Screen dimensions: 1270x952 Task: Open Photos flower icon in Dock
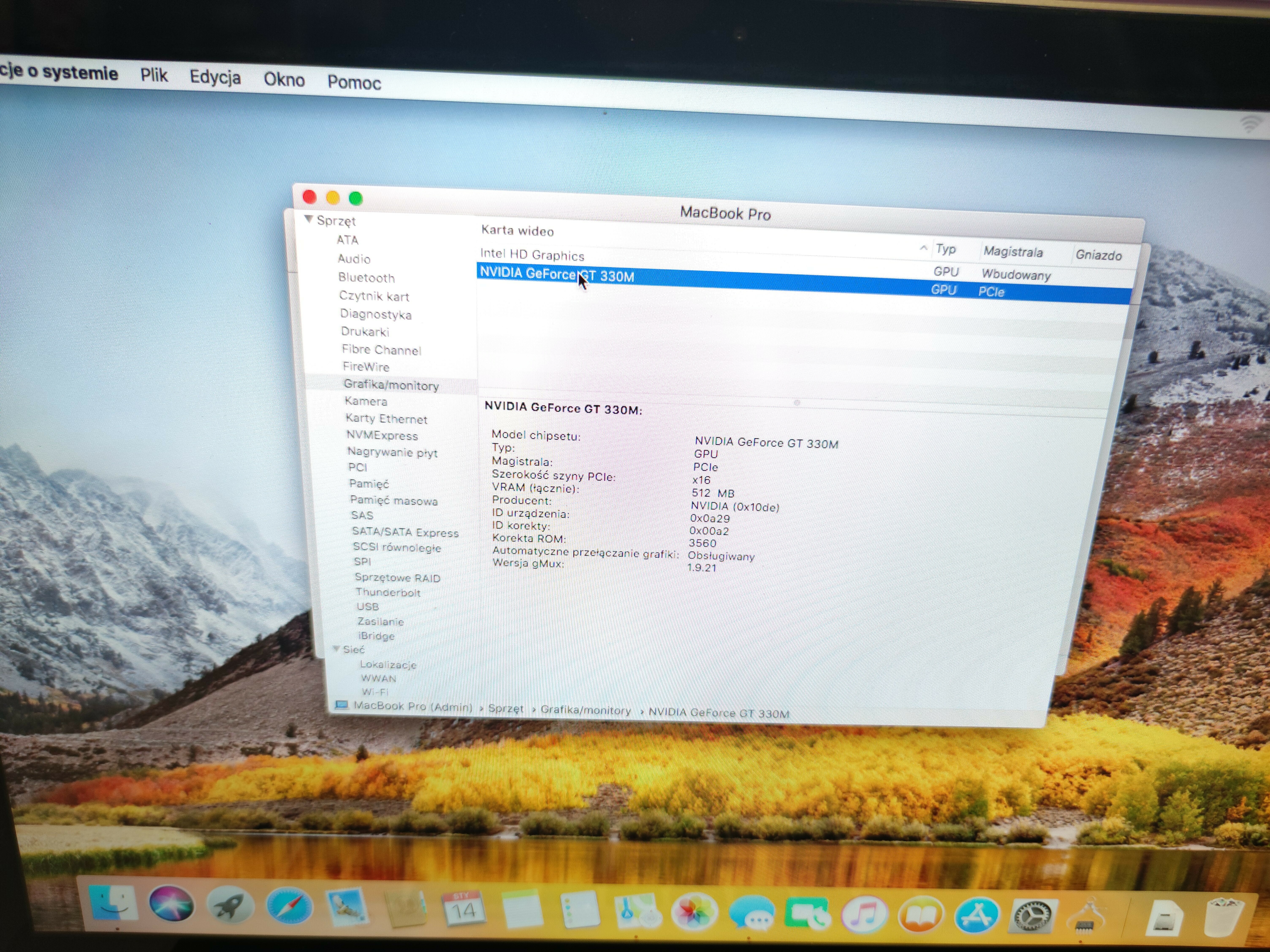[695, 912]
